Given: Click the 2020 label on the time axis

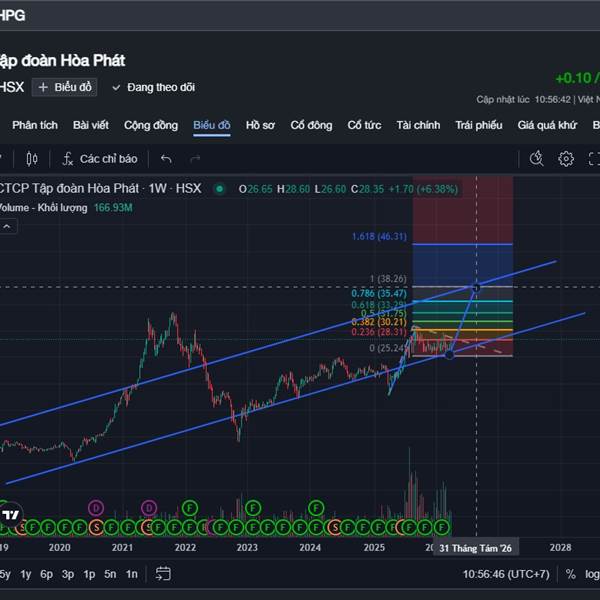Looking at the screenshot, I should point(60,548).
